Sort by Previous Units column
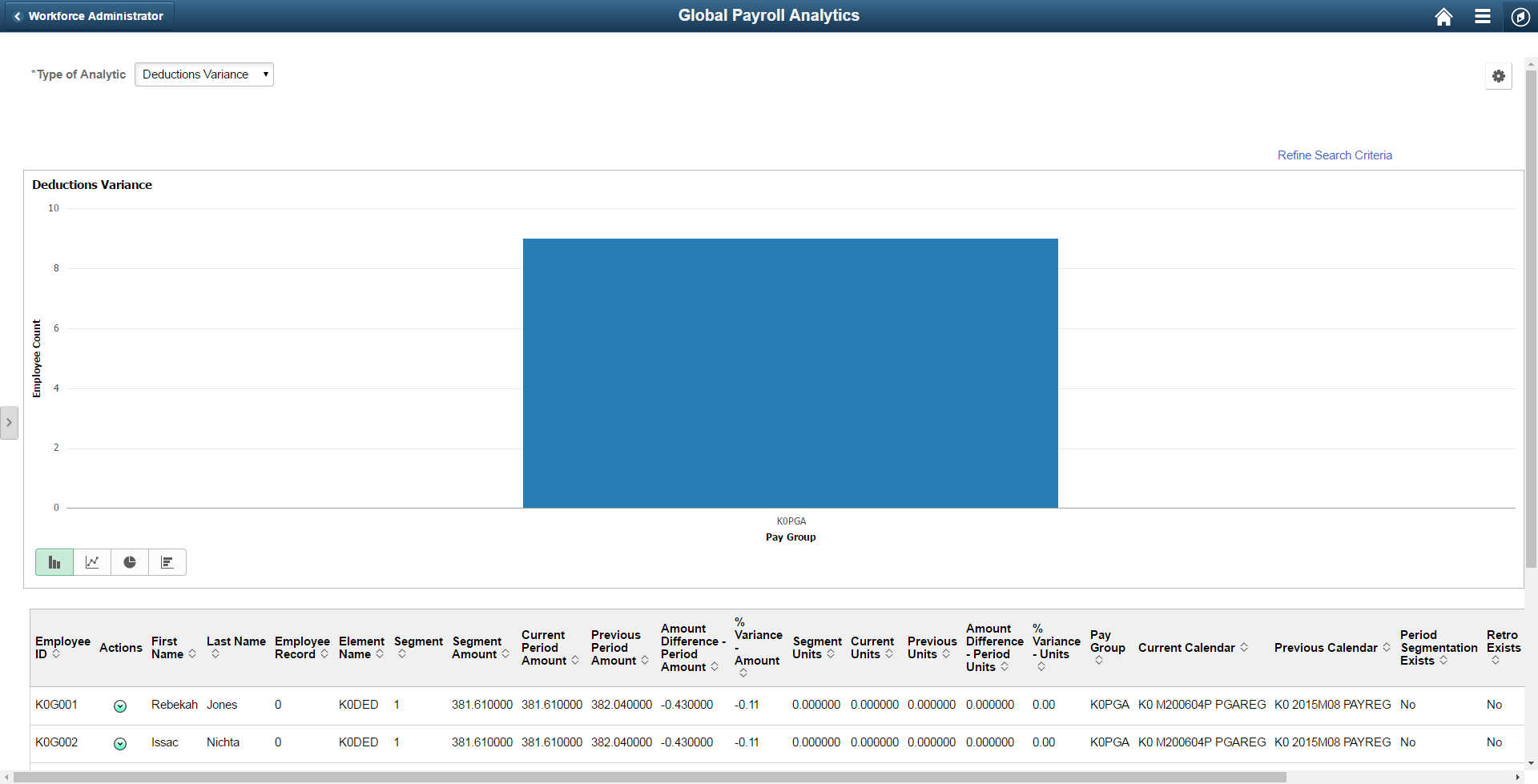Viewport: 1538px width, 784px height. coord(932,647)
